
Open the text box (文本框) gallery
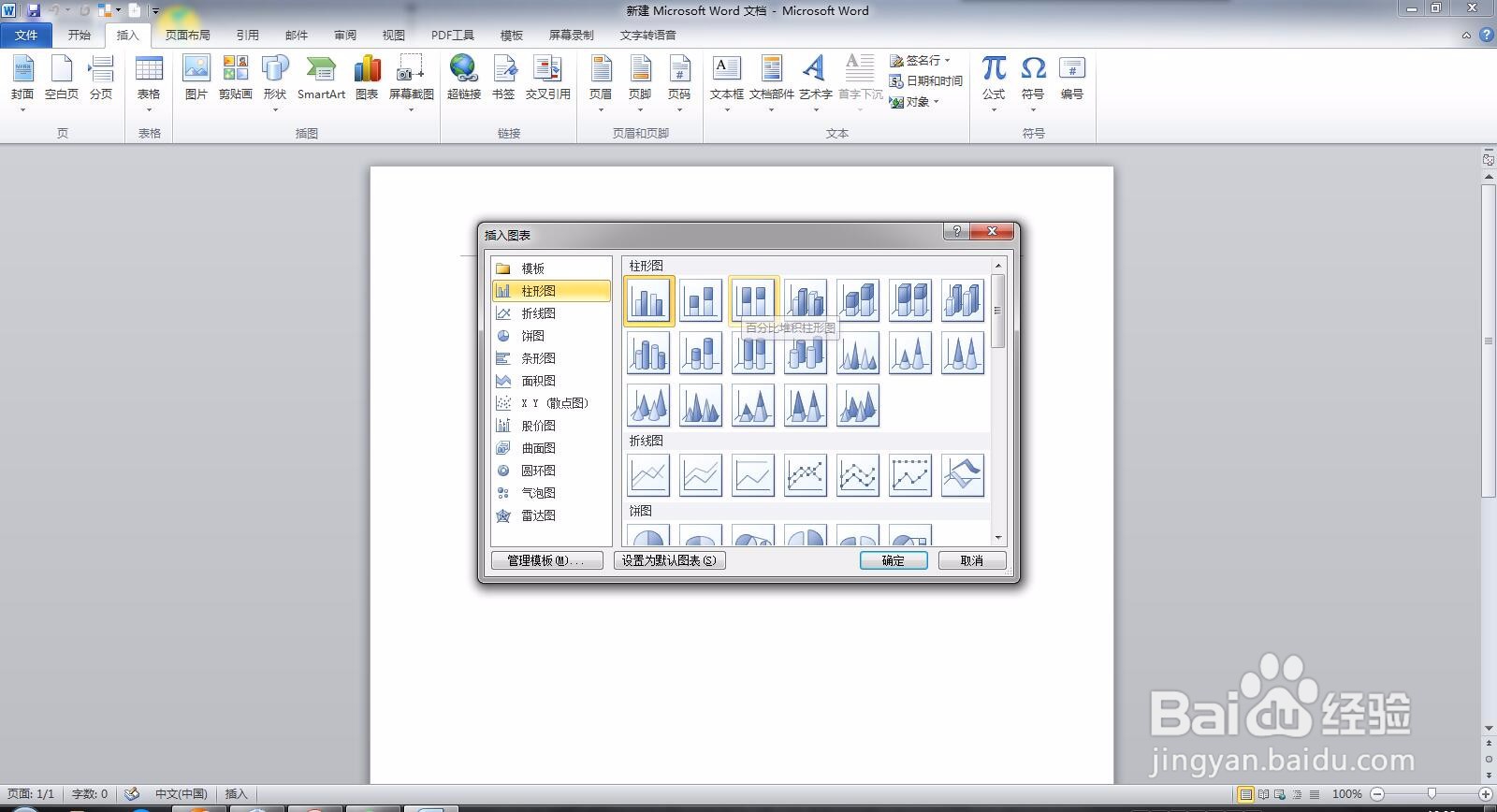tap(727, 82)
